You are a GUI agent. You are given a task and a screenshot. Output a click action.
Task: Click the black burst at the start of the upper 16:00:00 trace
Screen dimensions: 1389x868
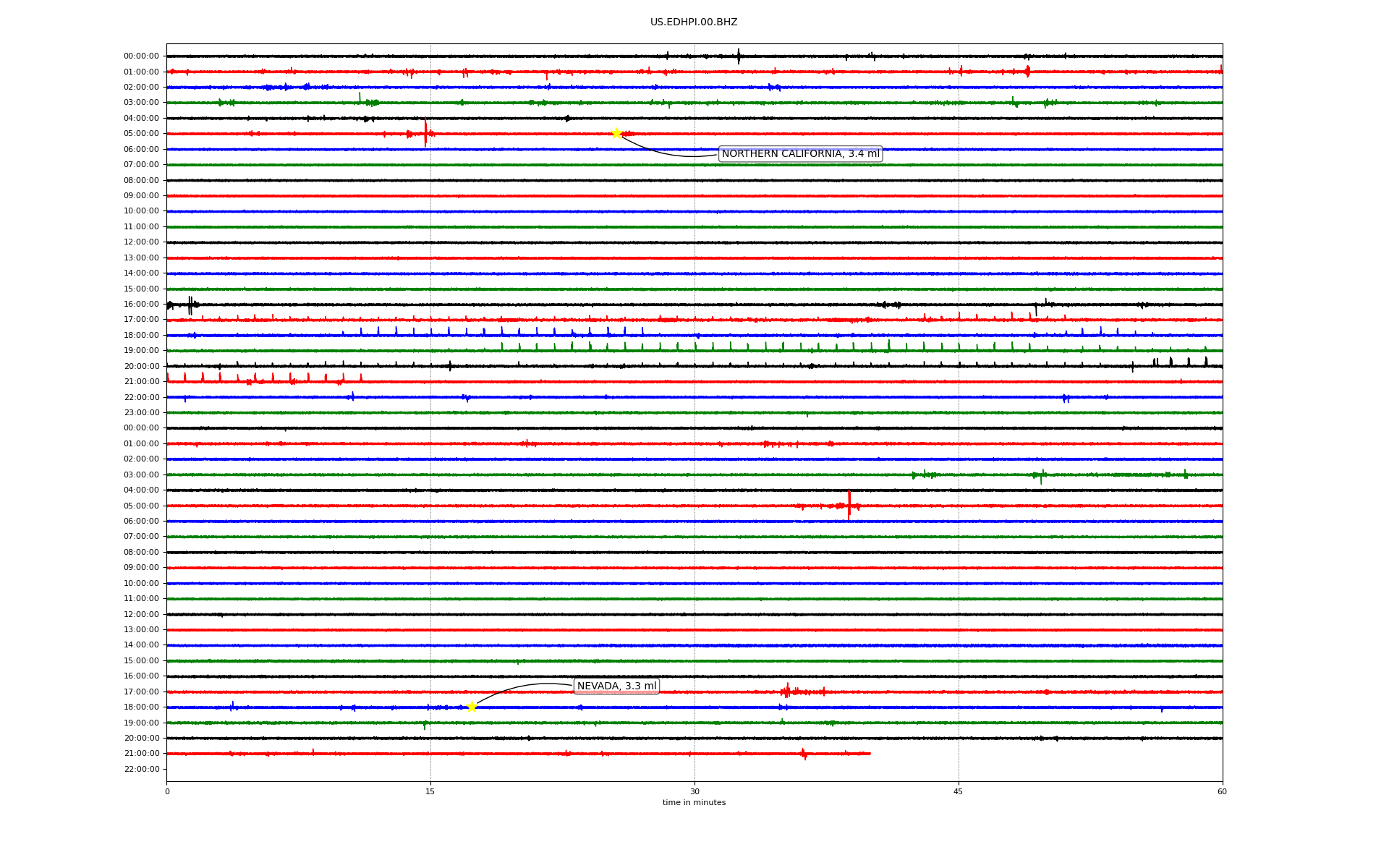click(190, 305)
